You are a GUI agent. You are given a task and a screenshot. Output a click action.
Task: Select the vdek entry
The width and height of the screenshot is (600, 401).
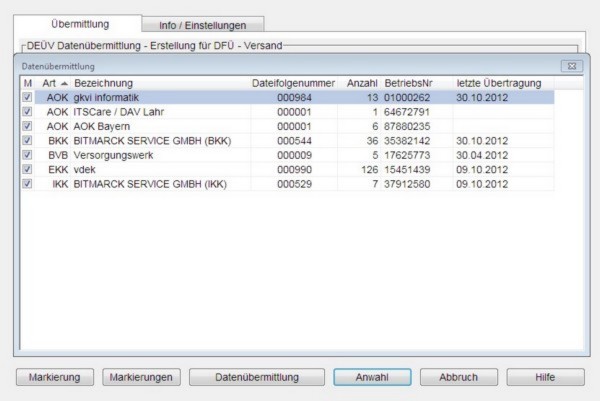point(287,170)
